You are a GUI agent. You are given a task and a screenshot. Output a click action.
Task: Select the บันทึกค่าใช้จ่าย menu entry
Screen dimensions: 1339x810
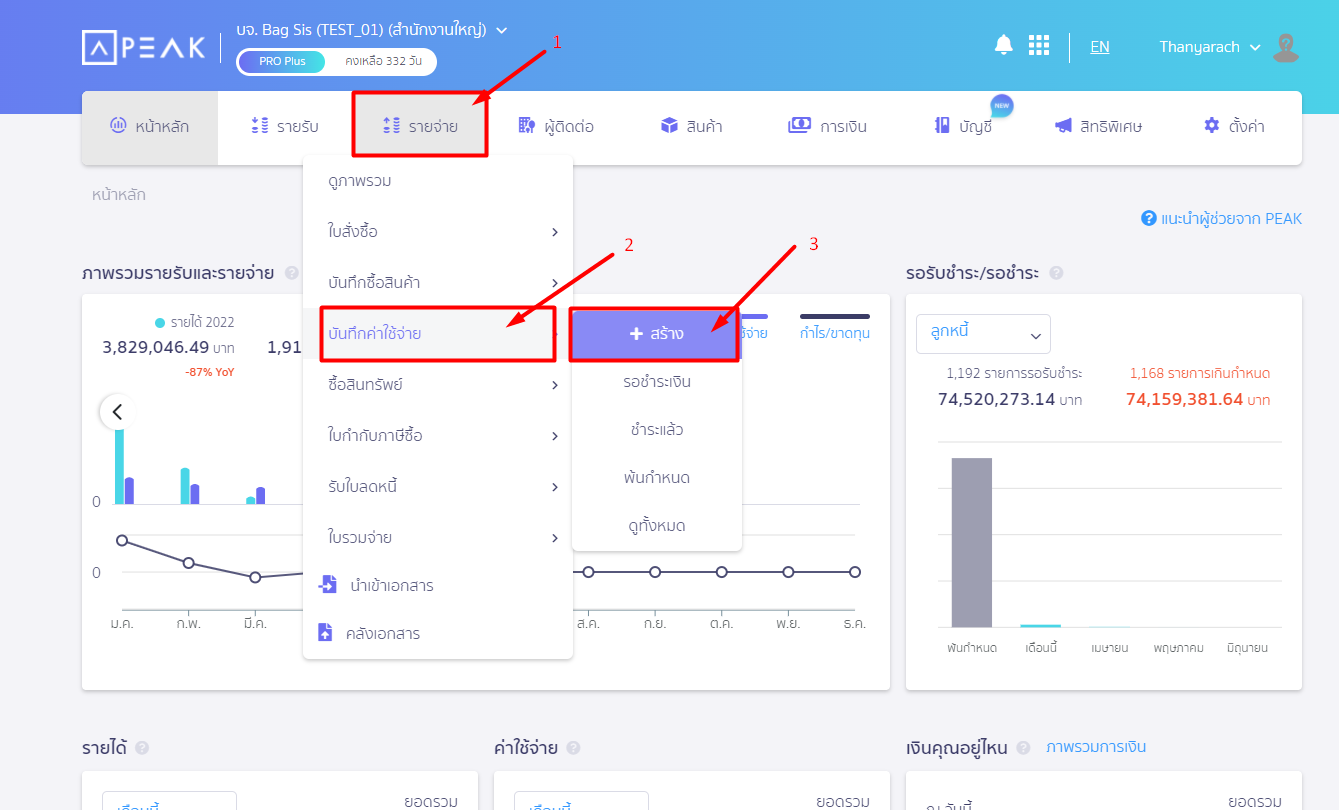[x=438, y=334]
